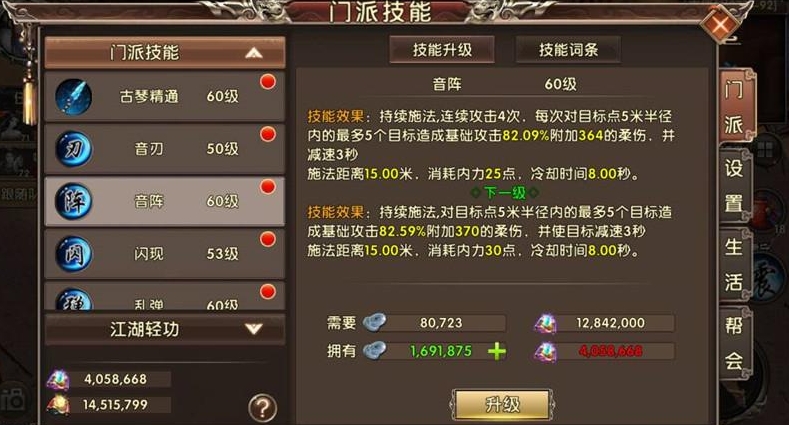Close the 门派技能 window
Viewport: 789px width, 425px height.
tap(720, 24)
